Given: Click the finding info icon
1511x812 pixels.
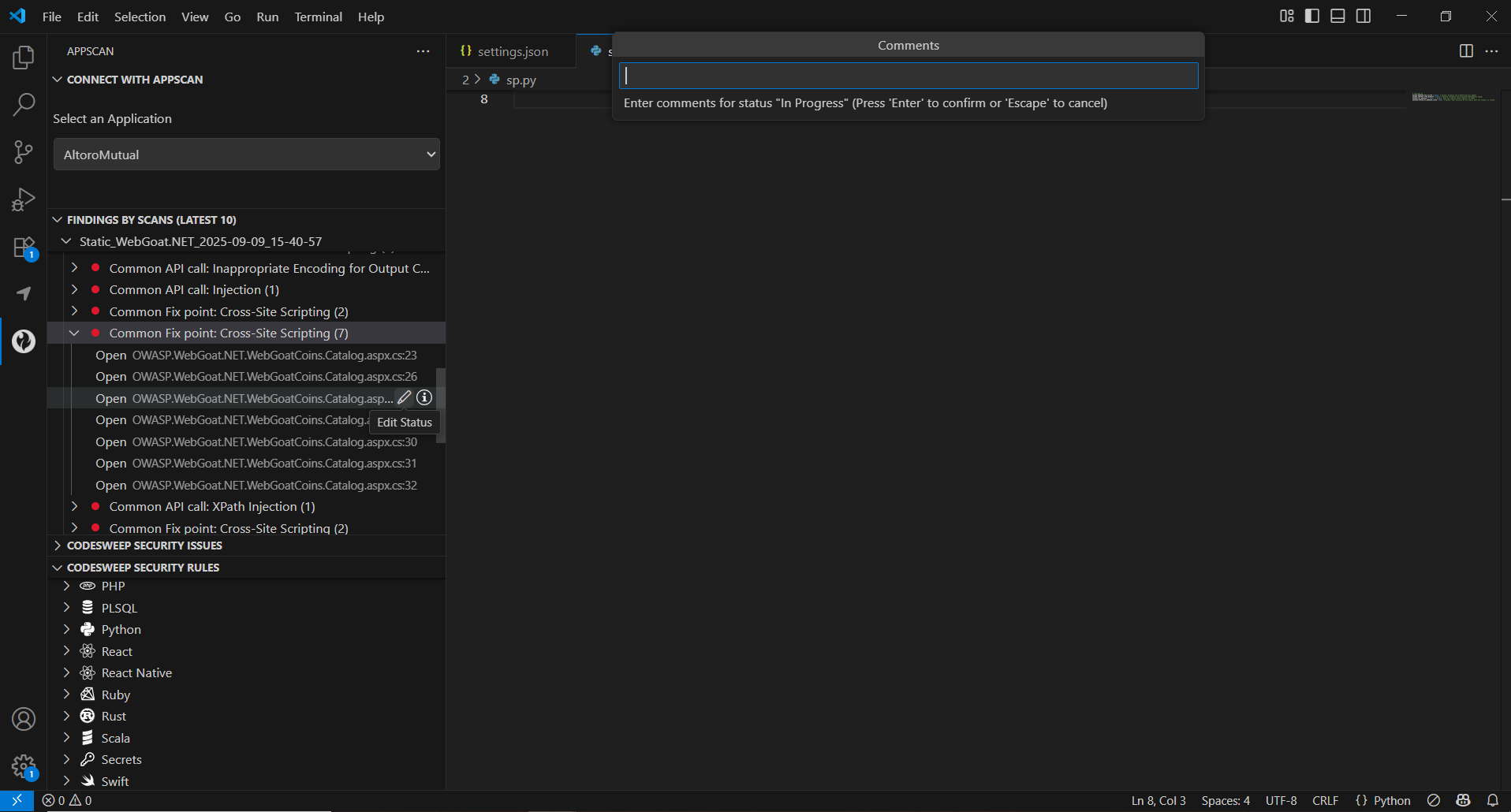Looking at the screenshot, I should 424,398.
